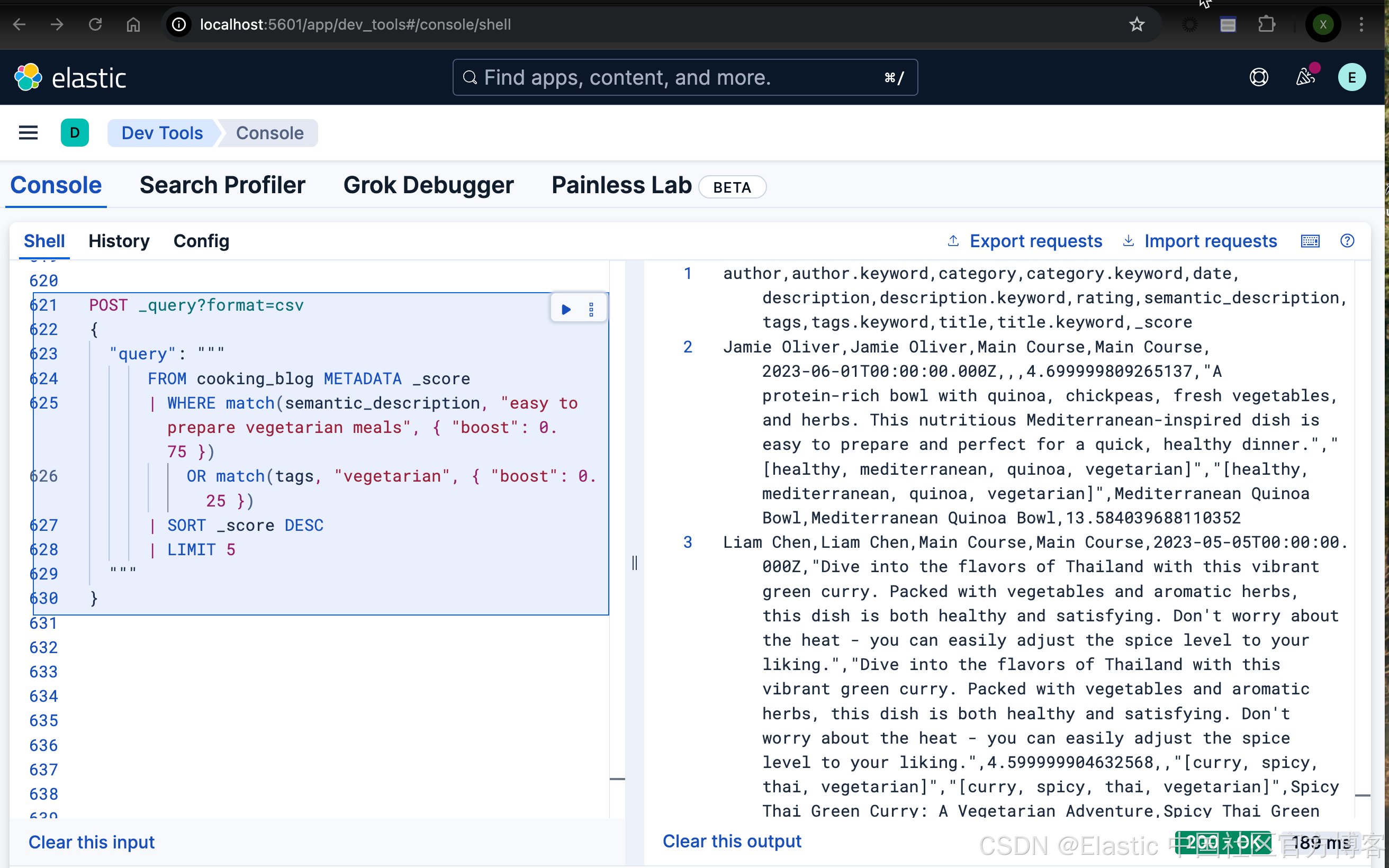Switch to Search Profiler tab
The image size is (1389, 868).
click(x=222, y=185)
